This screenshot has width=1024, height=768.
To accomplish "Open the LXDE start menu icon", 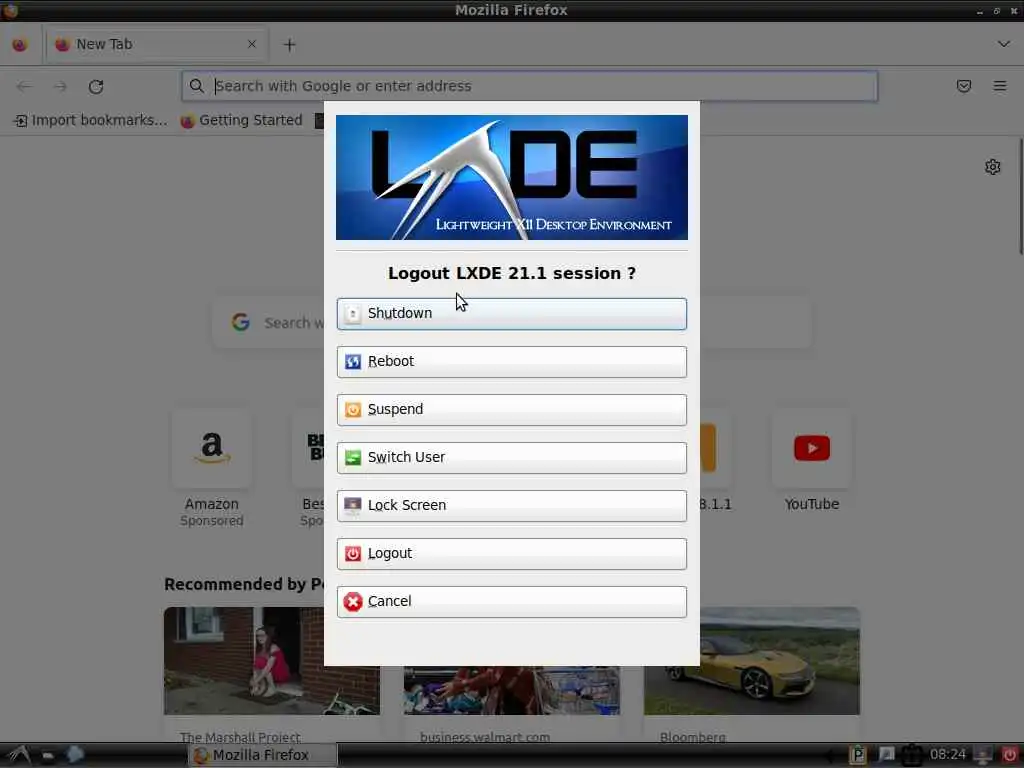I will tap(18, 755).
